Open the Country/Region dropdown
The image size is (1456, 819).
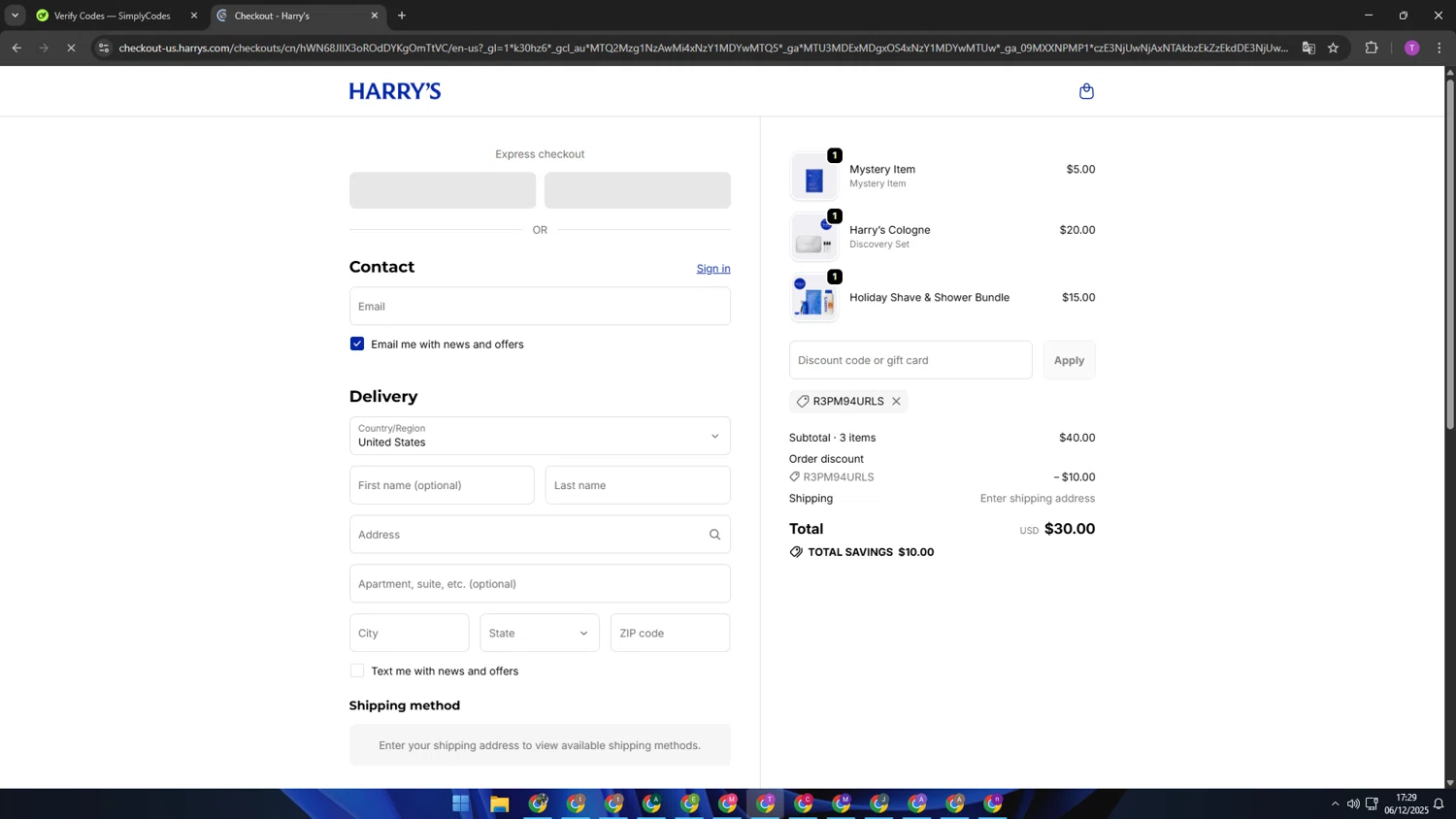(x=540, y=436)
